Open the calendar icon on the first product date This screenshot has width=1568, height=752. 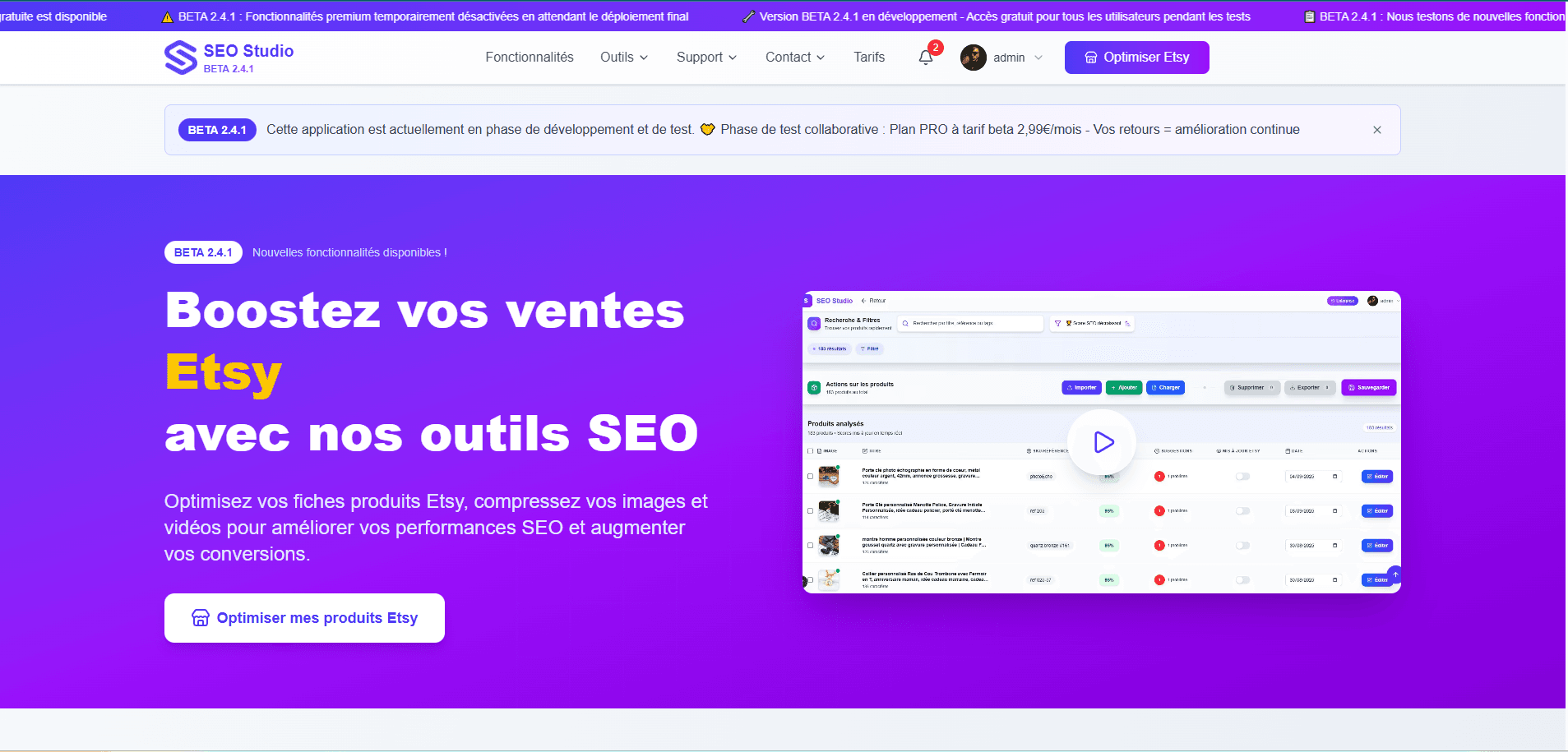(1335, 476)
